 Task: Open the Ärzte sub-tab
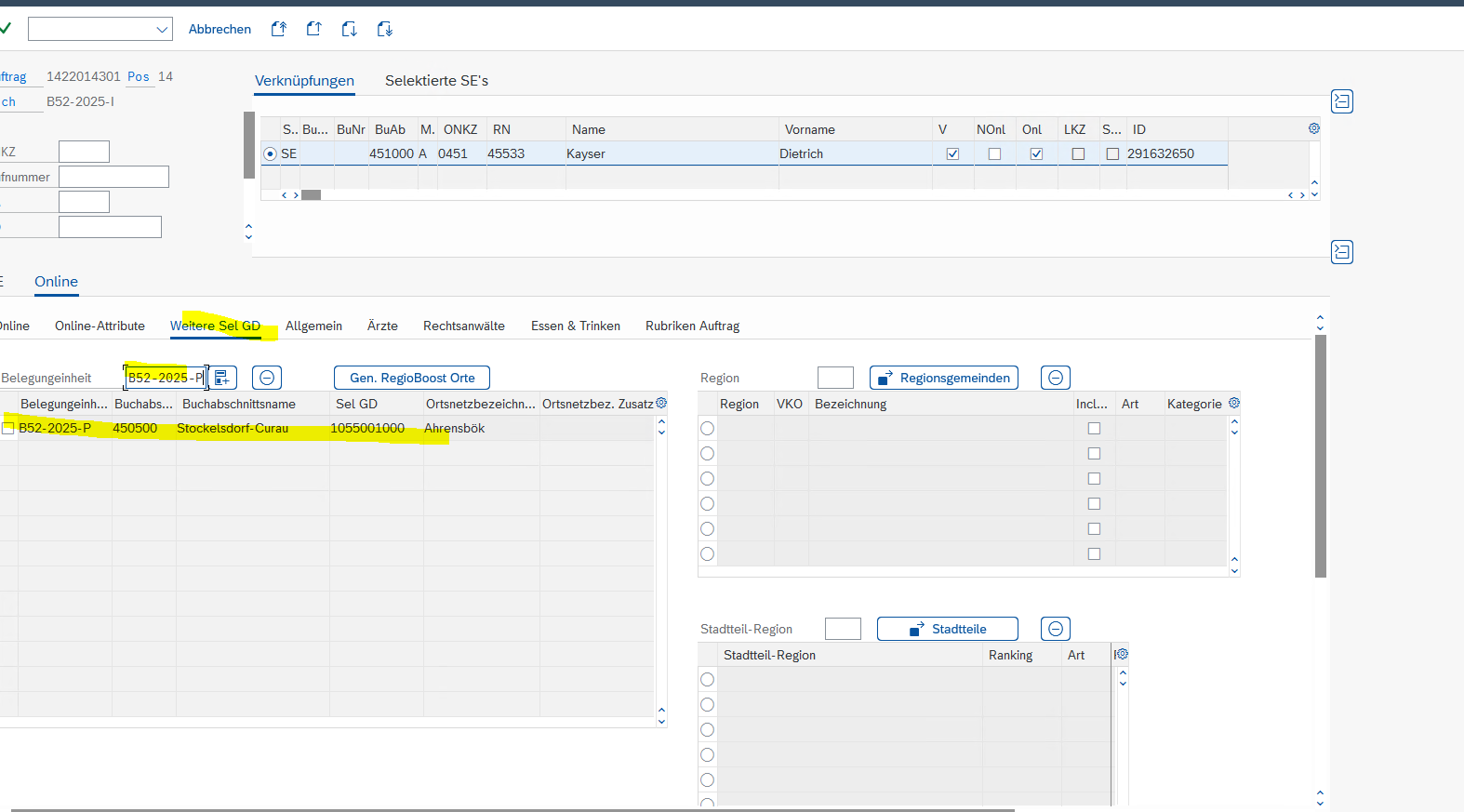[382, 326]
